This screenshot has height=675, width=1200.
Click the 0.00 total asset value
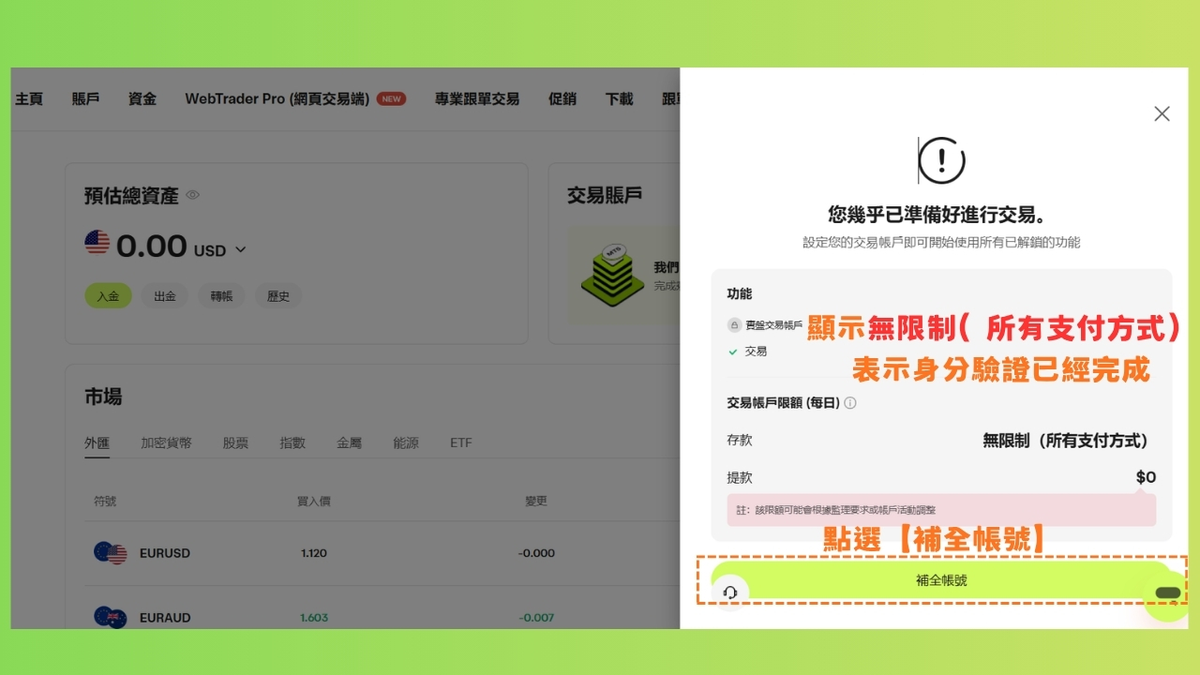151,246
